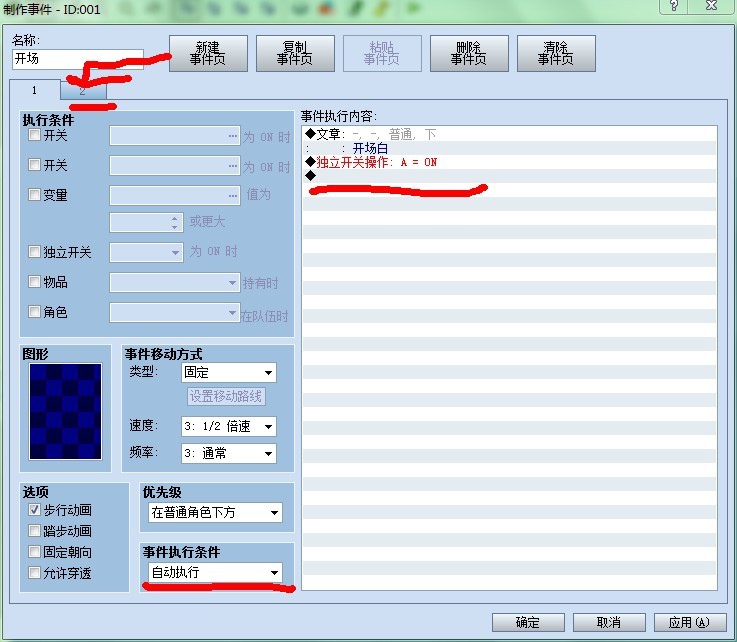Tick the 独立开关 condition checkbox

click(34, 251)
